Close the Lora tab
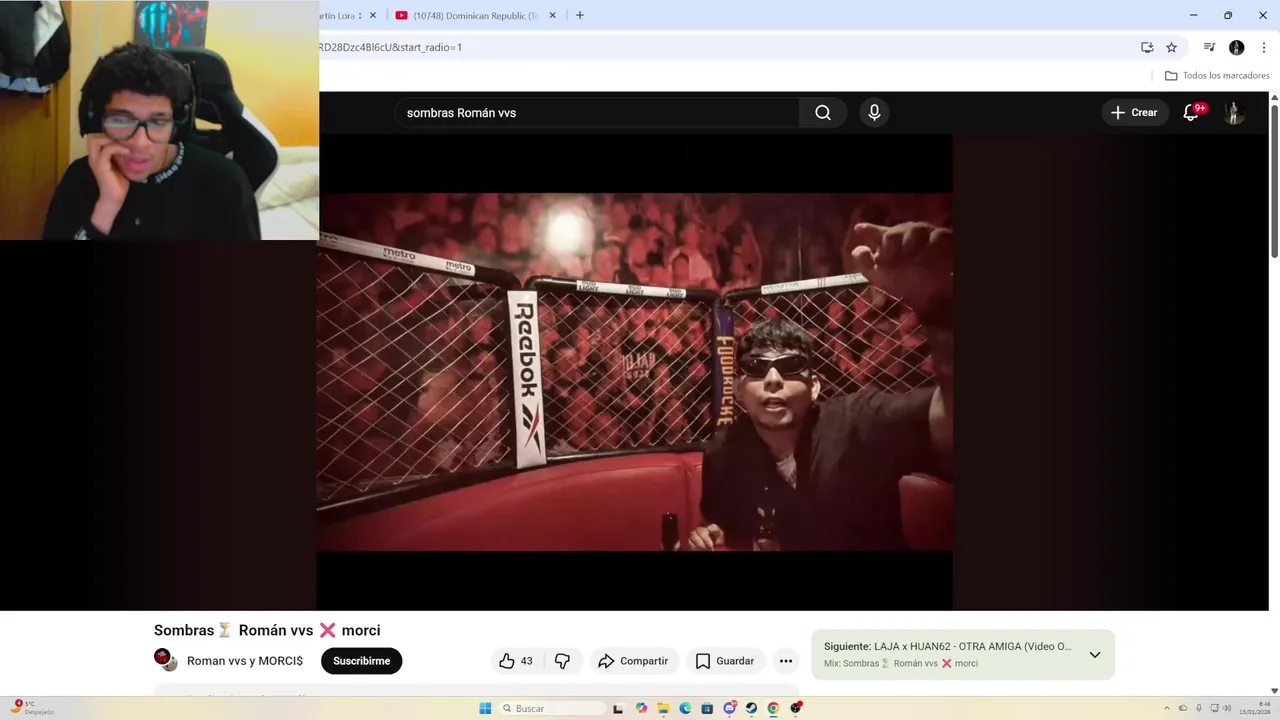Viewport: 1280px width, 720px height. [373, 15]
